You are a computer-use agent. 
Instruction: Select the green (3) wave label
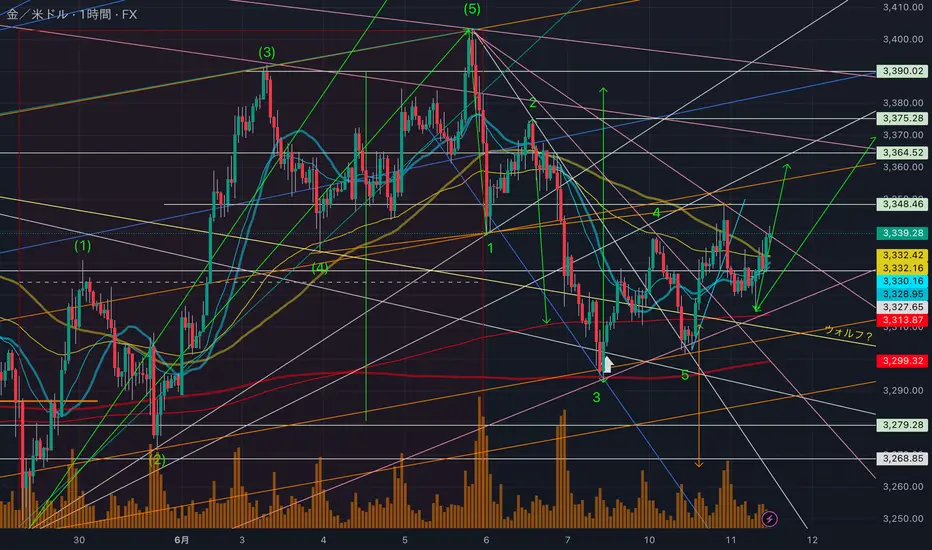(267, 52)
